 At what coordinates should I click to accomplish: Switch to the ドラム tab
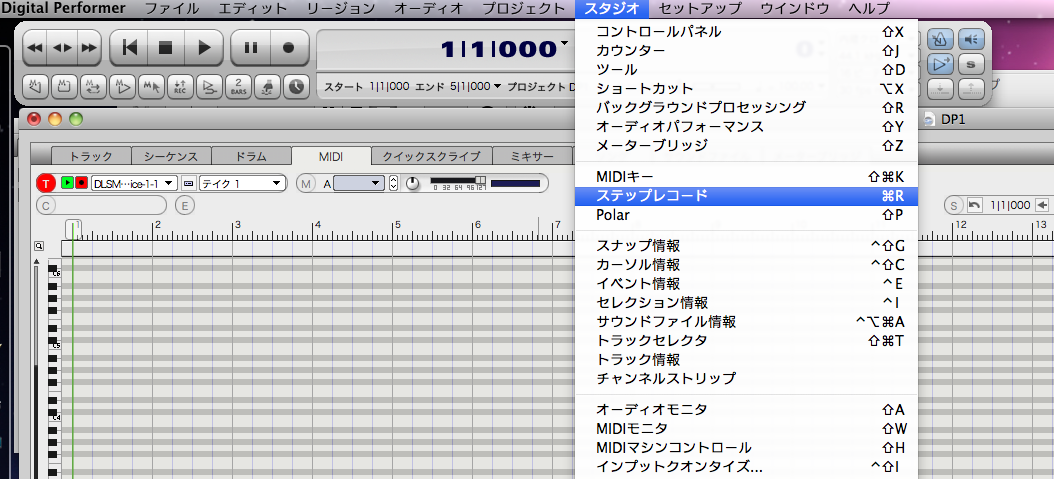251,157
